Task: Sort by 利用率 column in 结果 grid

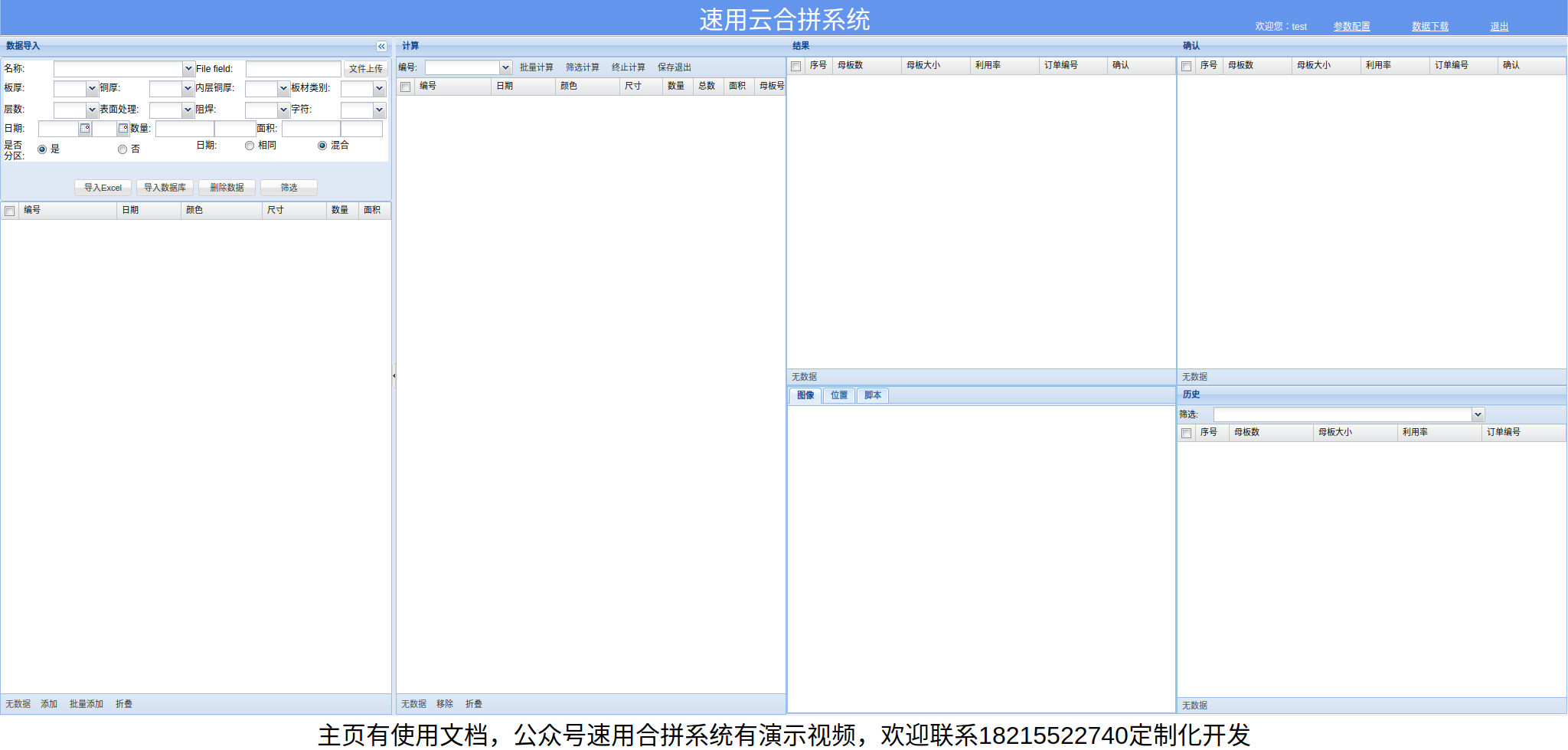Action: (x=1004, y=66)
